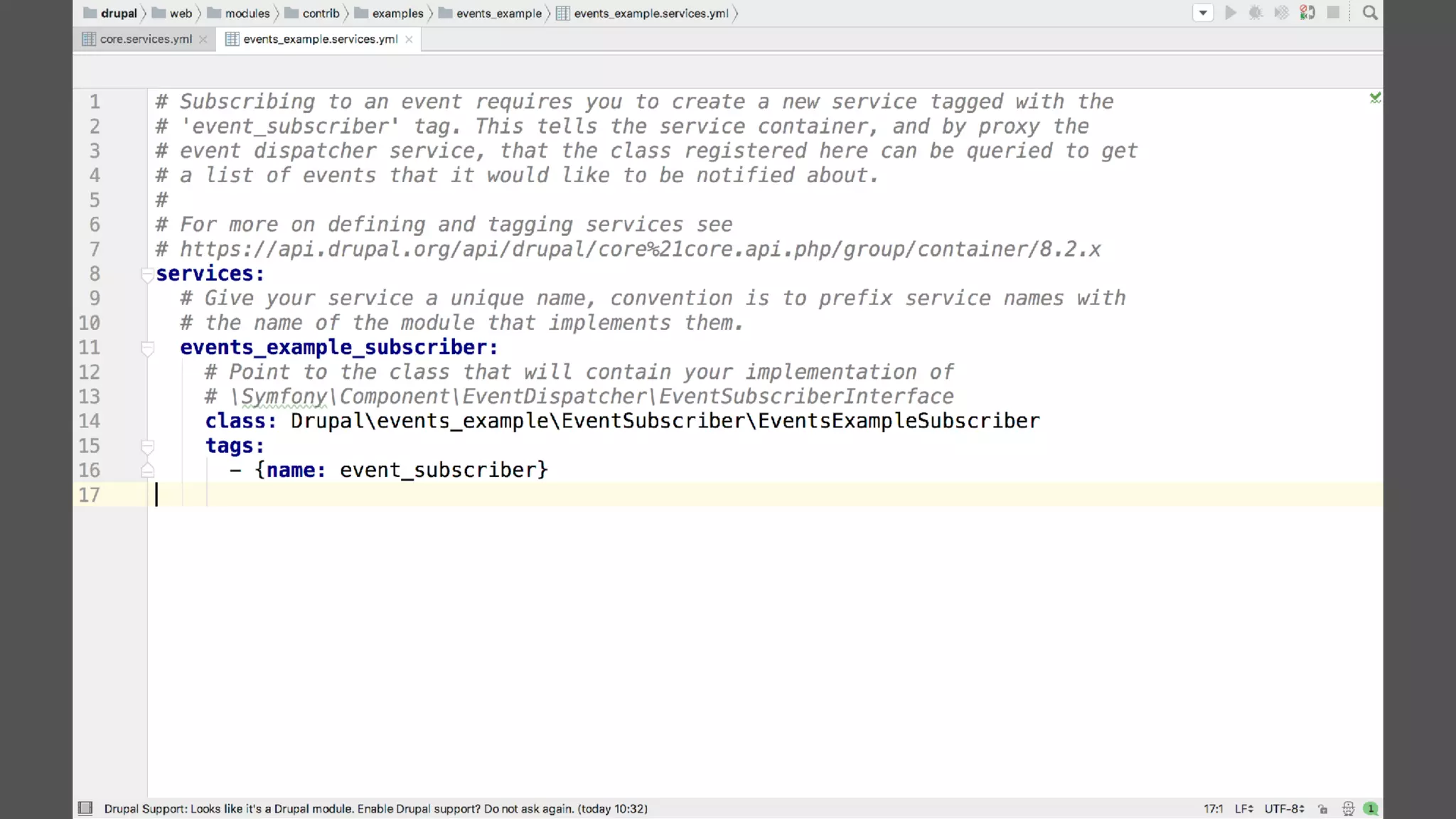
Task: Click the Hector inspector icon in status bar
Action: (1348, 809)
